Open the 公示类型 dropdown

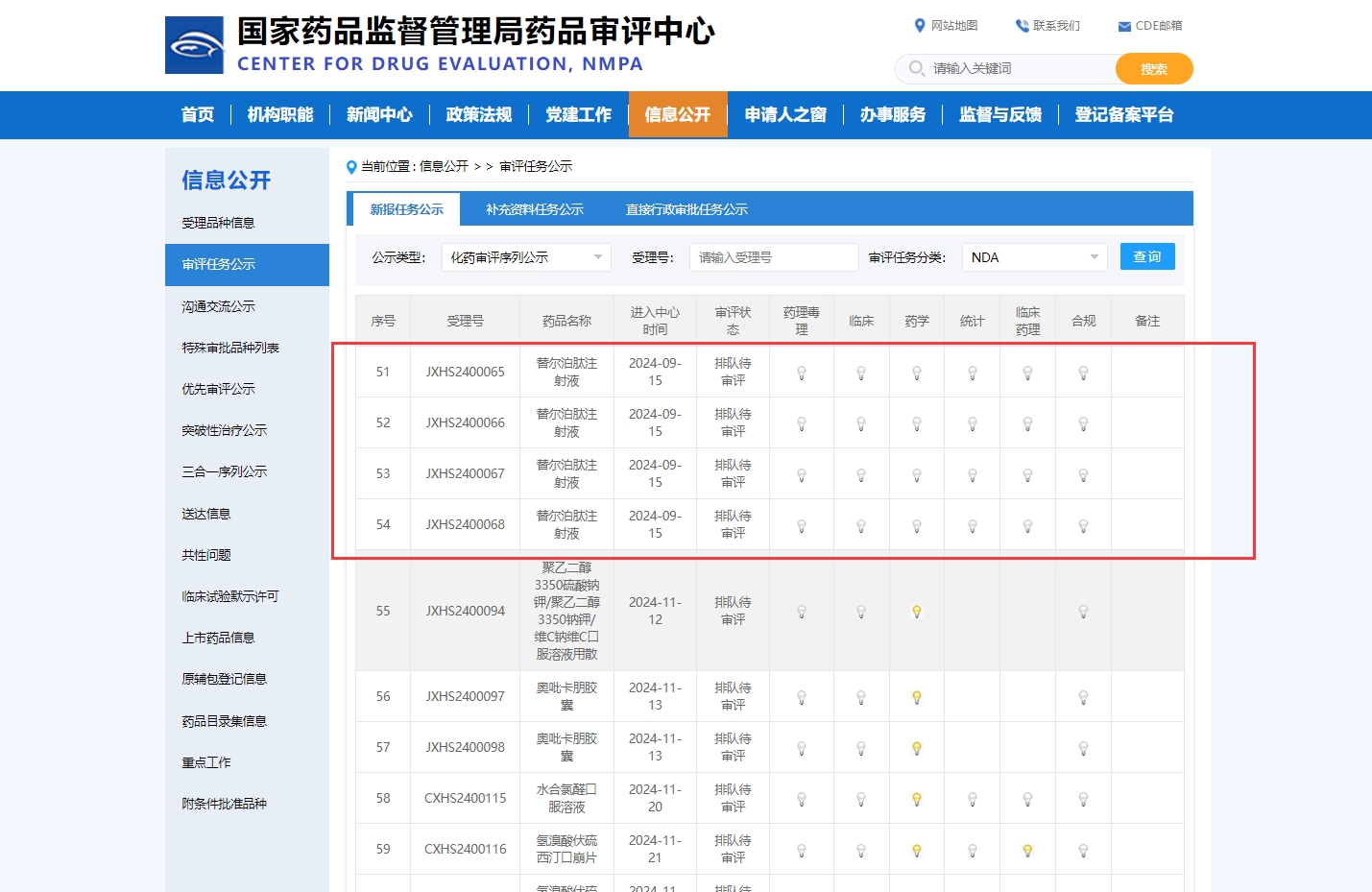point(526,257)
